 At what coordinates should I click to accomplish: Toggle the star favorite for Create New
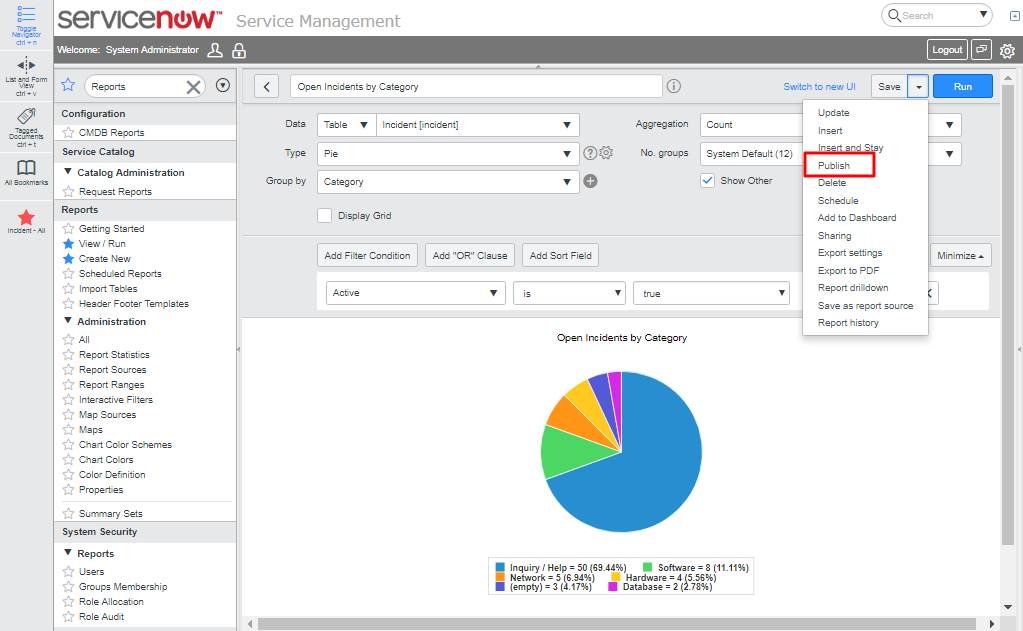[68, 259]
